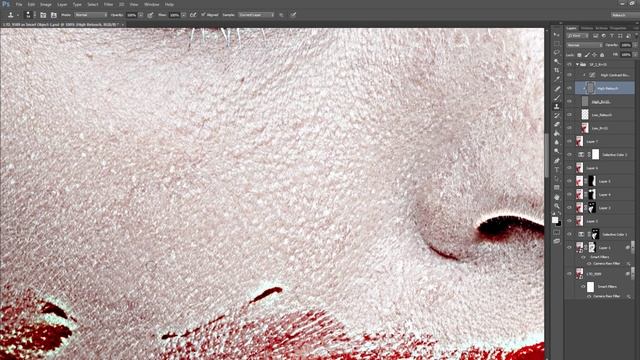Open the Image menu

click(x=46, y=4)
